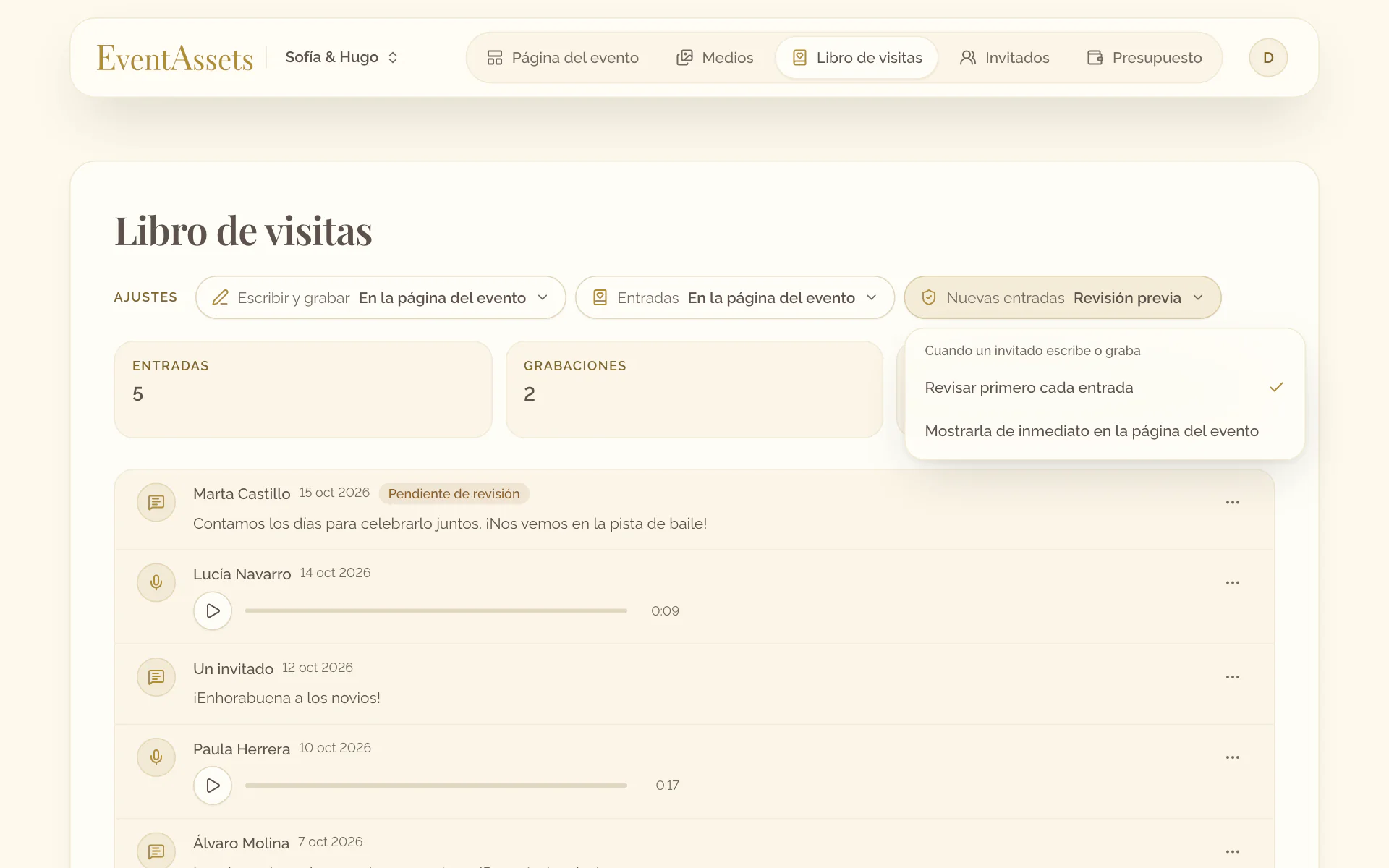The height and width of the screenshot is (868, 1389).
Task: Click the guestbook icon in the Entradas dropdown
Action: click(x=600, y=297)
